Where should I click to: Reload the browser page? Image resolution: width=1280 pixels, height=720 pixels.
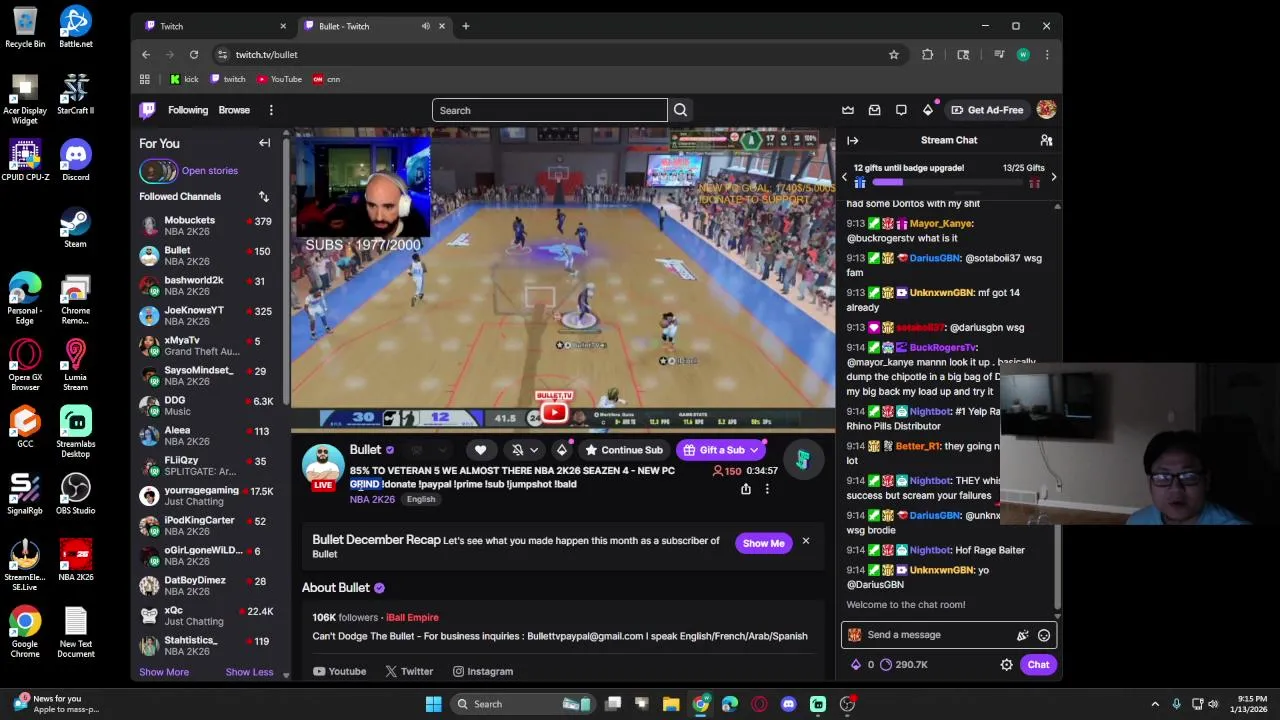[x=194, y=55]
